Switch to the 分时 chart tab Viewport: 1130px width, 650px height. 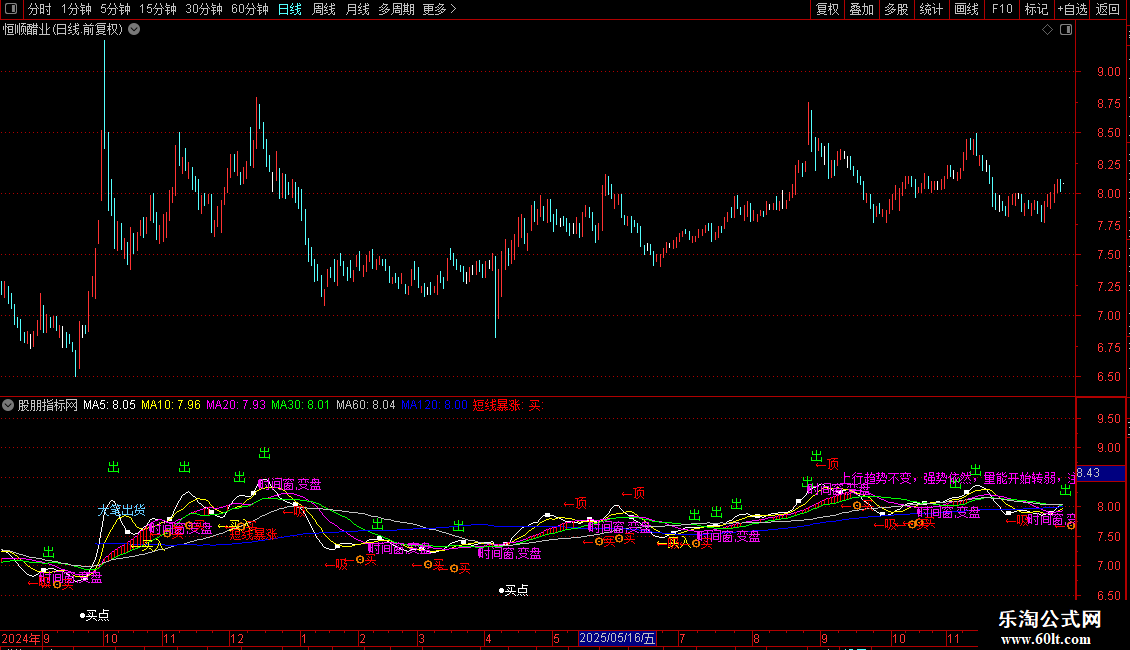coord(40,9)
